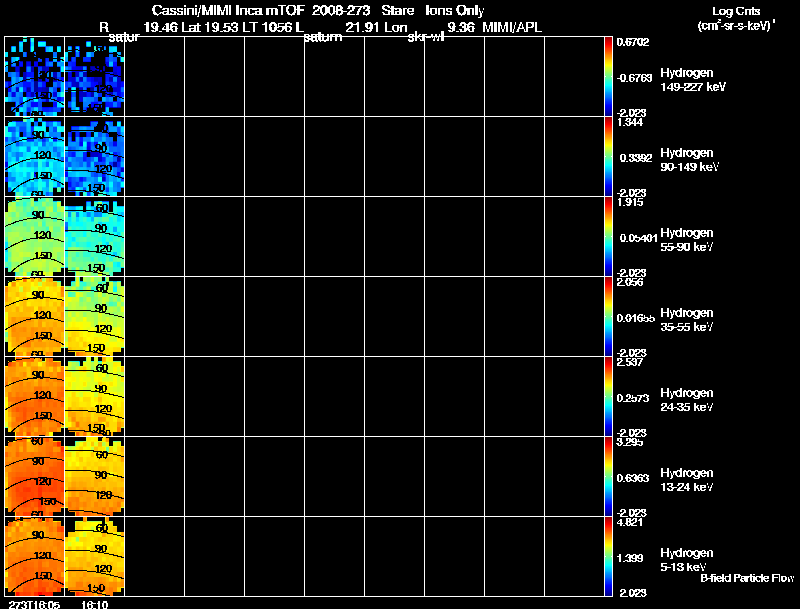Click the '0.3392' colorbar midpoint value
Image resolution: width=800 pixels, height=609 pixels.
[636, 158]
